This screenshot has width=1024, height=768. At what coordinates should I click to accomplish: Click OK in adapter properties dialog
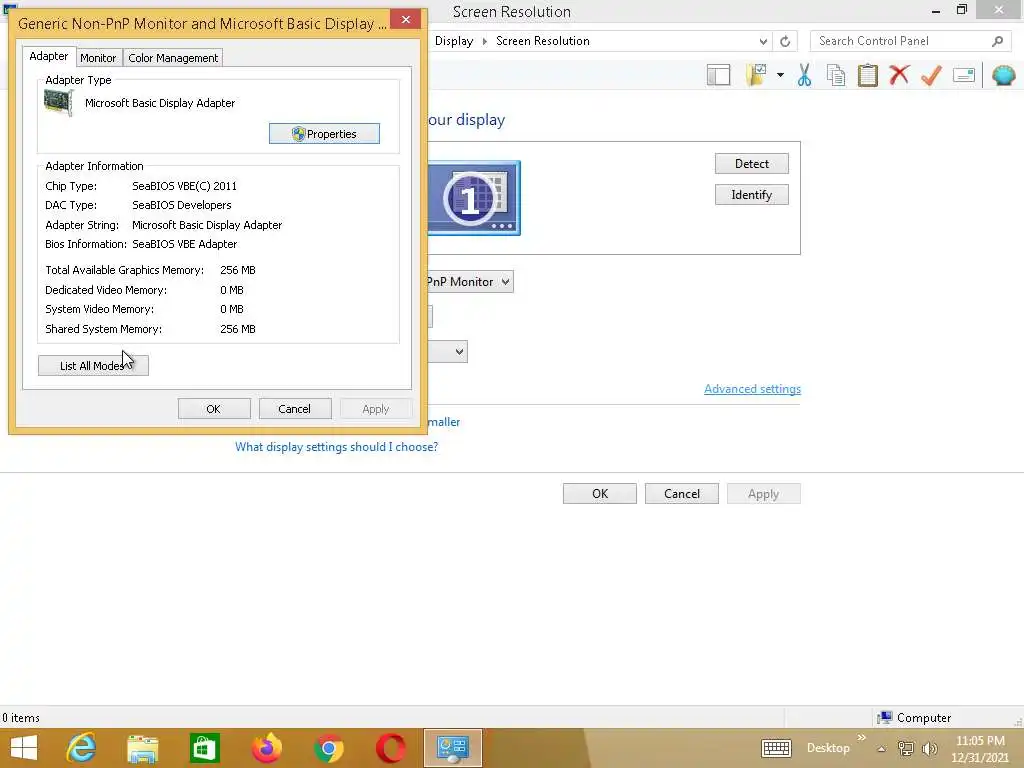(x=214, y=409)
